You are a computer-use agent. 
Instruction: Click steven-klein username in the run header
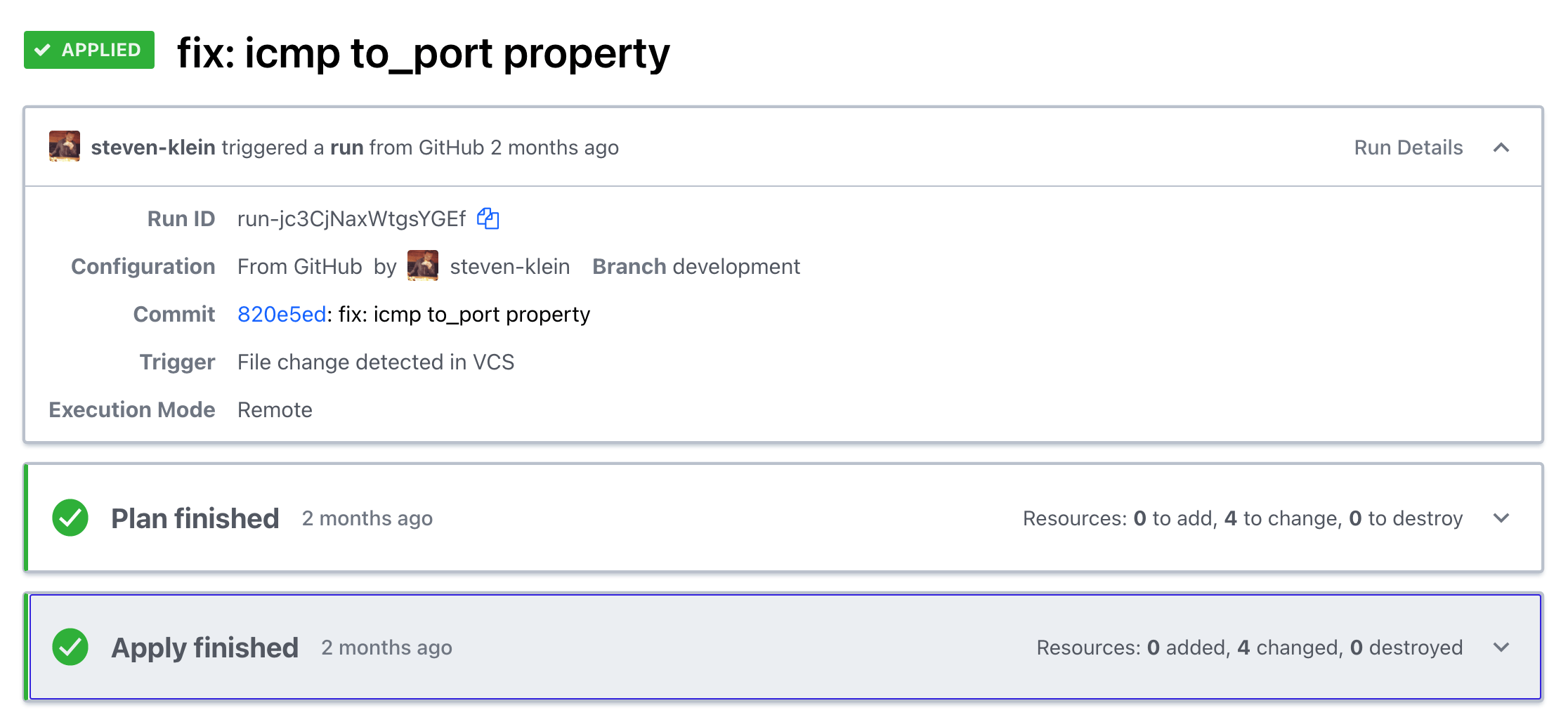(x=153, y=147)
